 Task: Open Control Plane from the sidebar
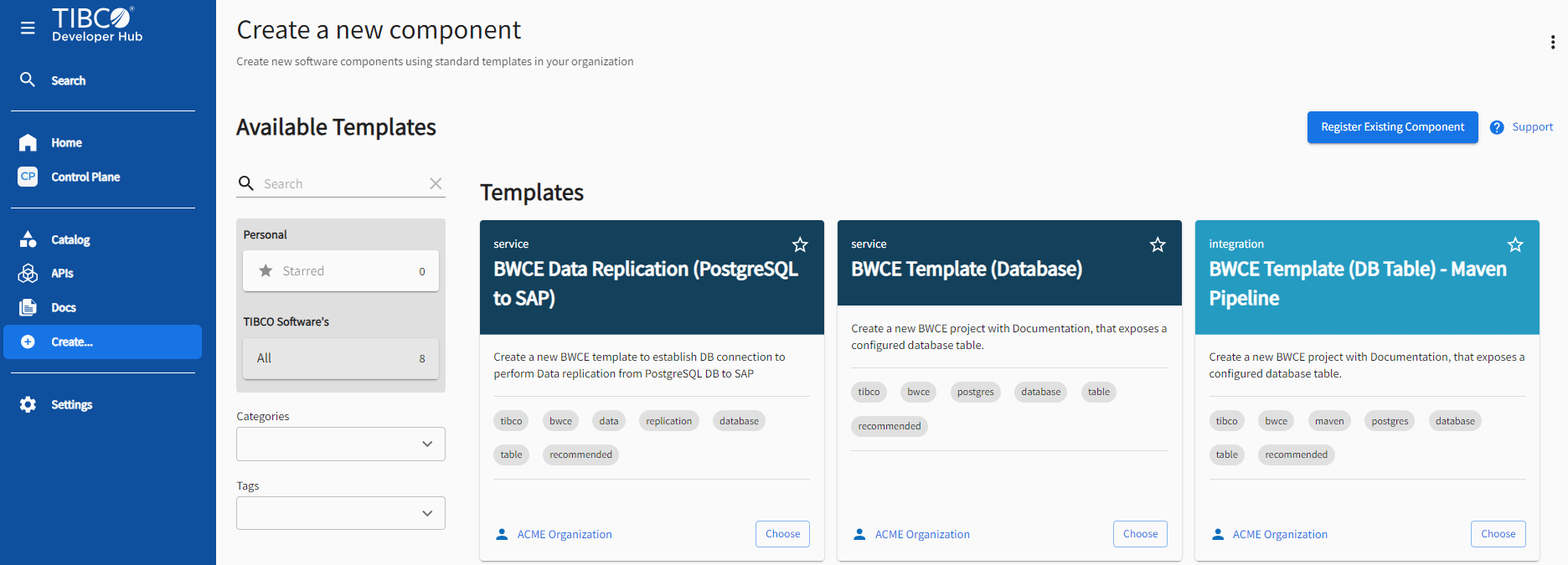[85, 177]
